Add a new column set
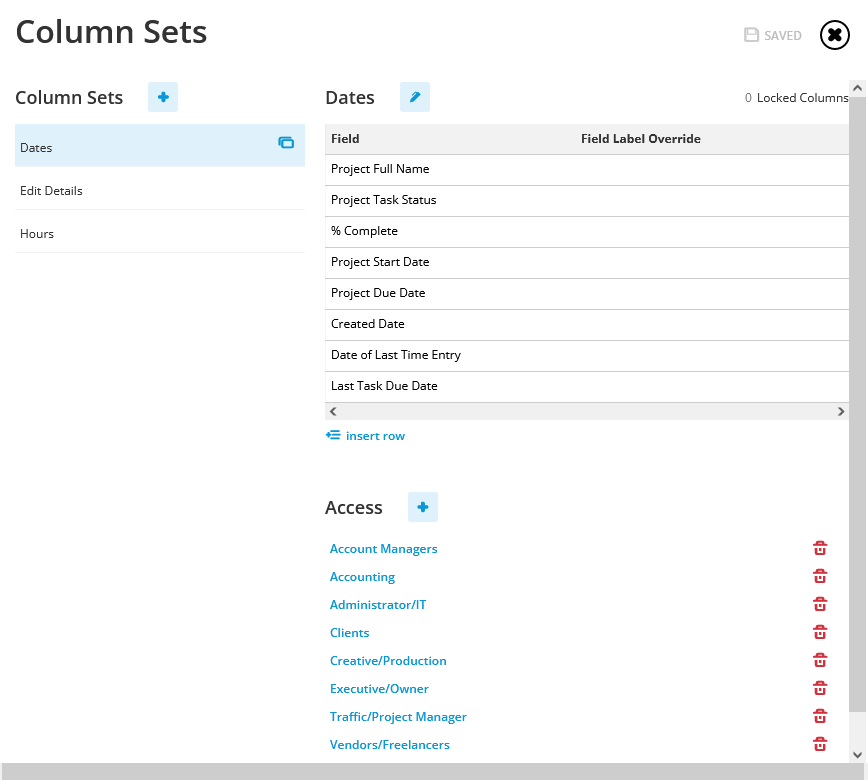Screen dimensions: 868x780 [x=163, y=97]
